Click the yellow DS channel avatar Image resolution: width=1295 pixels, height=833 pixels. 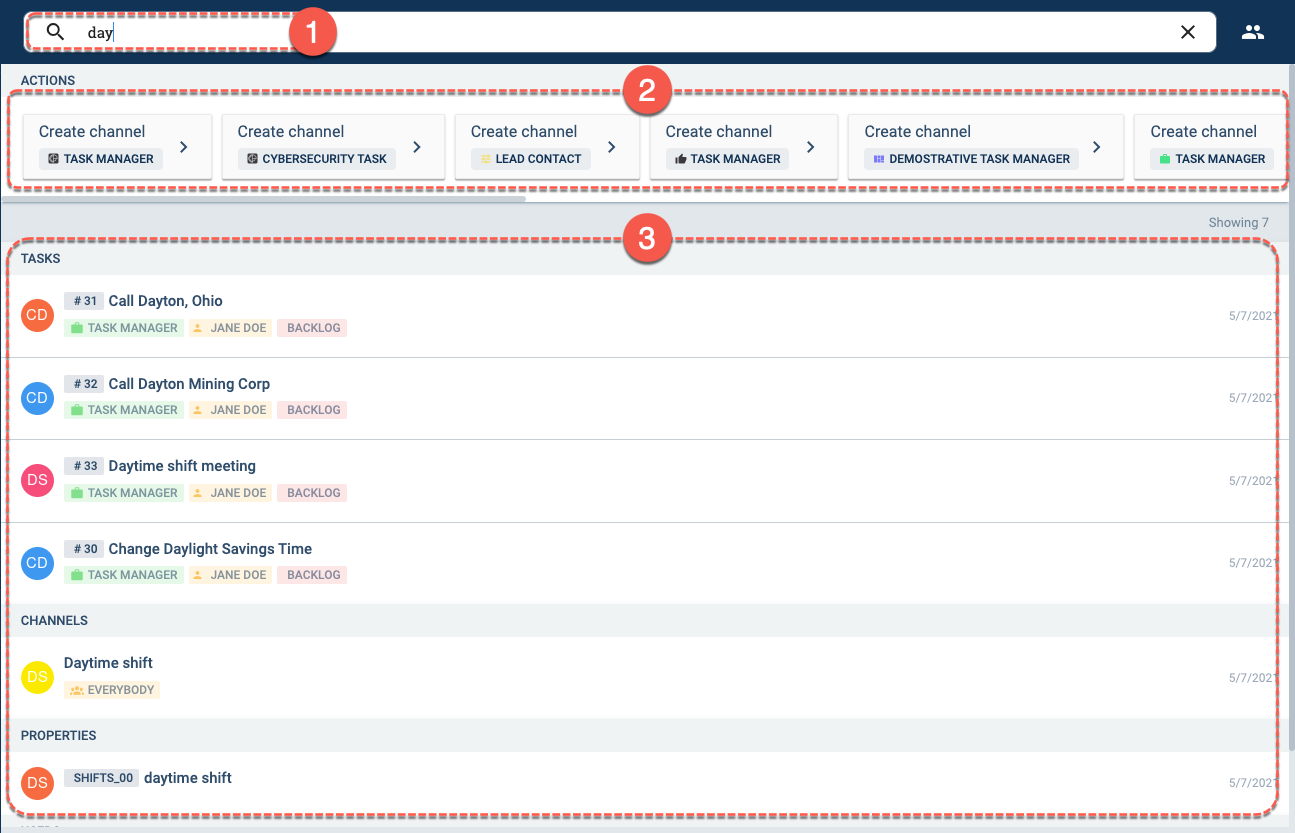(37, 677)
